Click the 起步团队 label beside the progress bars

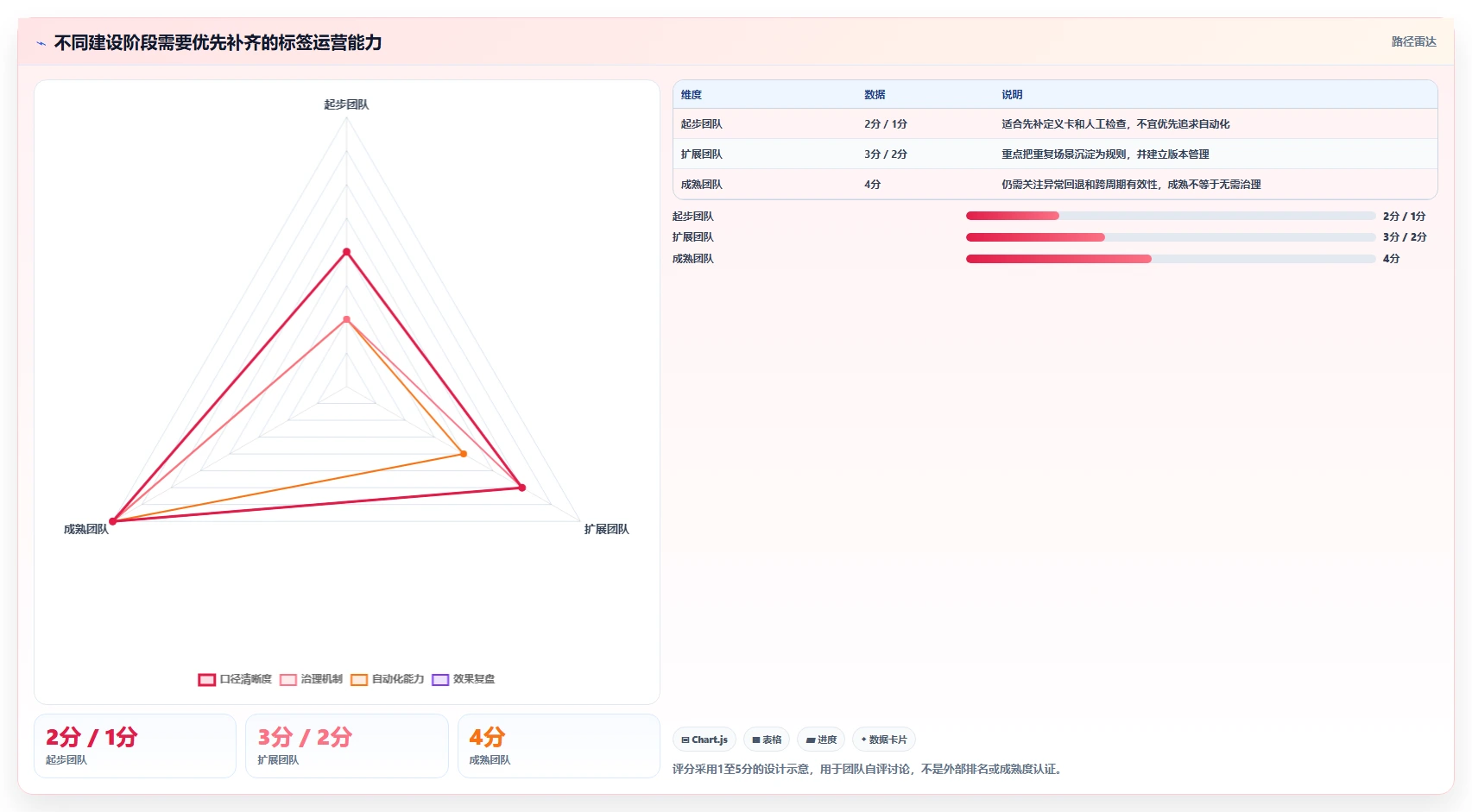(693, 217)
